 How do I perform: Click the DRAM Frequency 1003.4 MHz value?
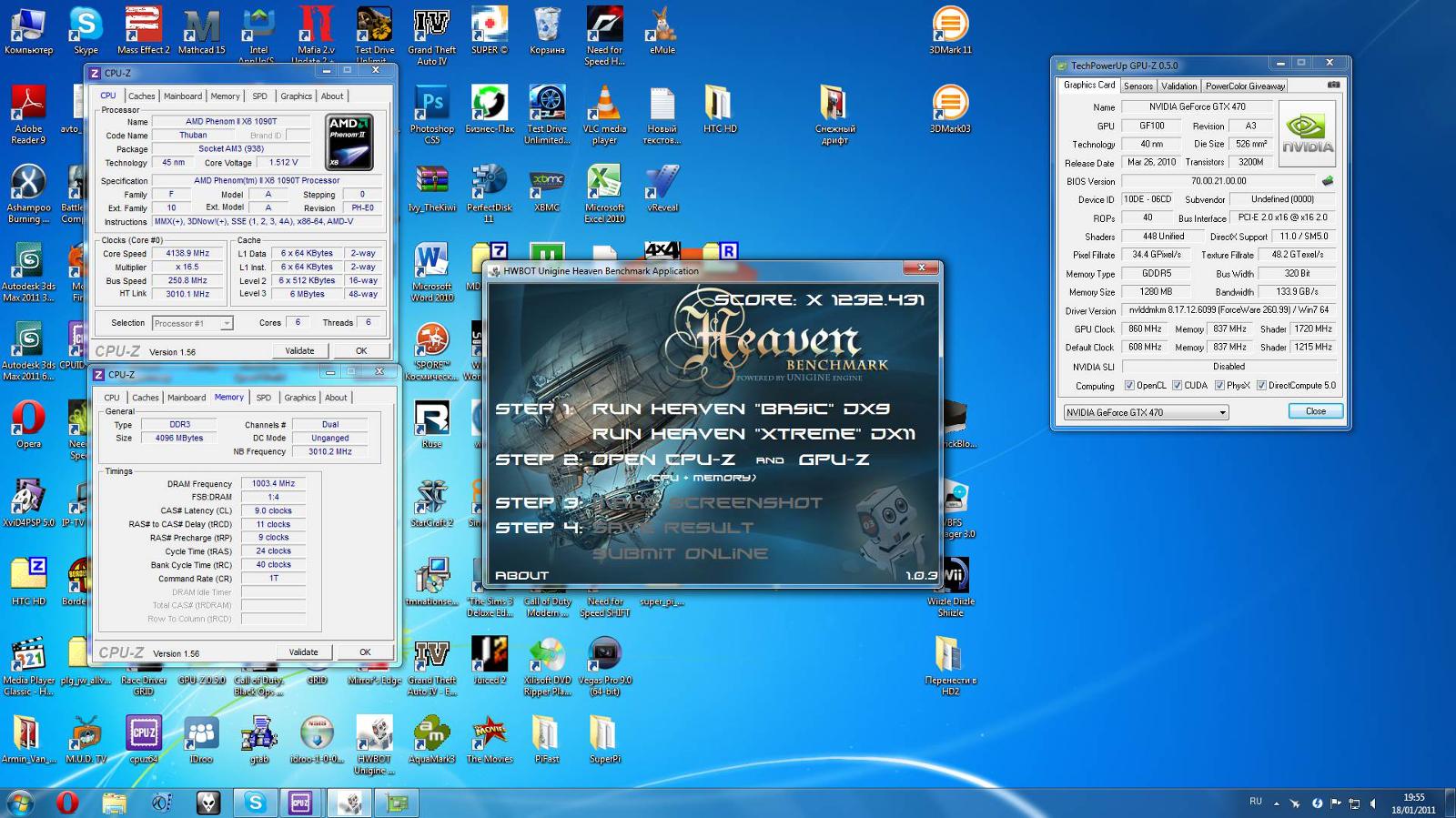click(x=274, y=484)
